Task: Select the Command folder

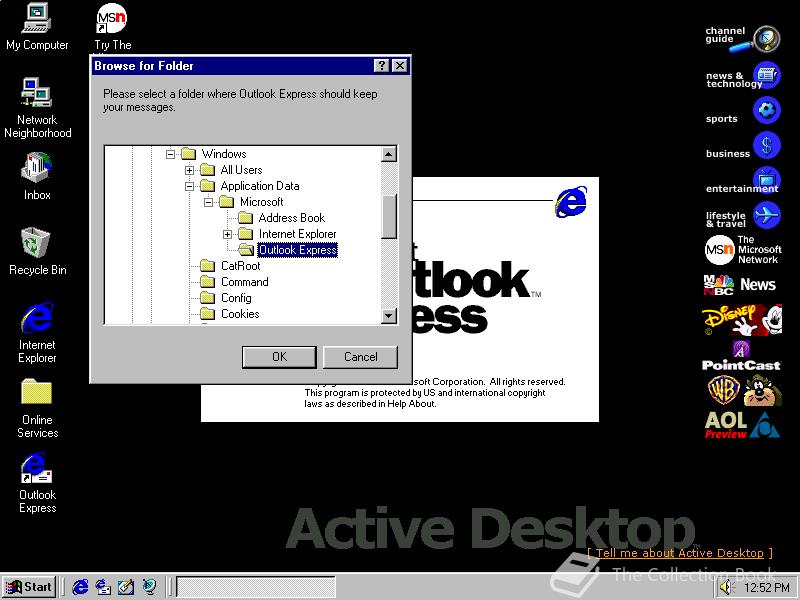Action: (244, 282)
